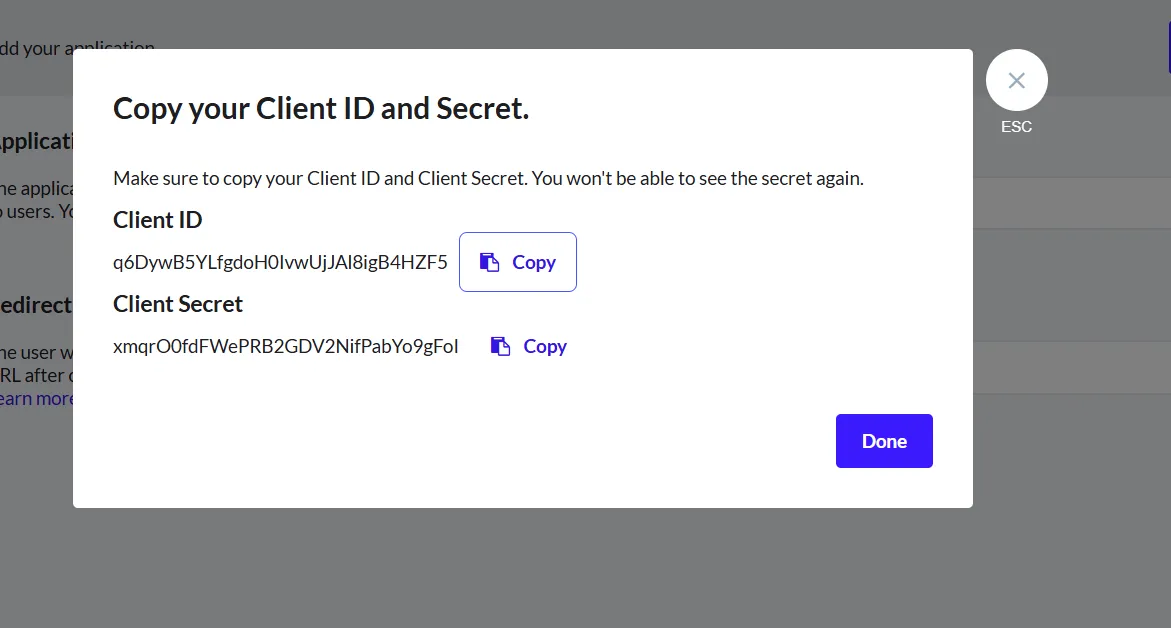Click the clipboard icon beside the Client Secret
The image size is (1171, 628).
pos(500,346)
